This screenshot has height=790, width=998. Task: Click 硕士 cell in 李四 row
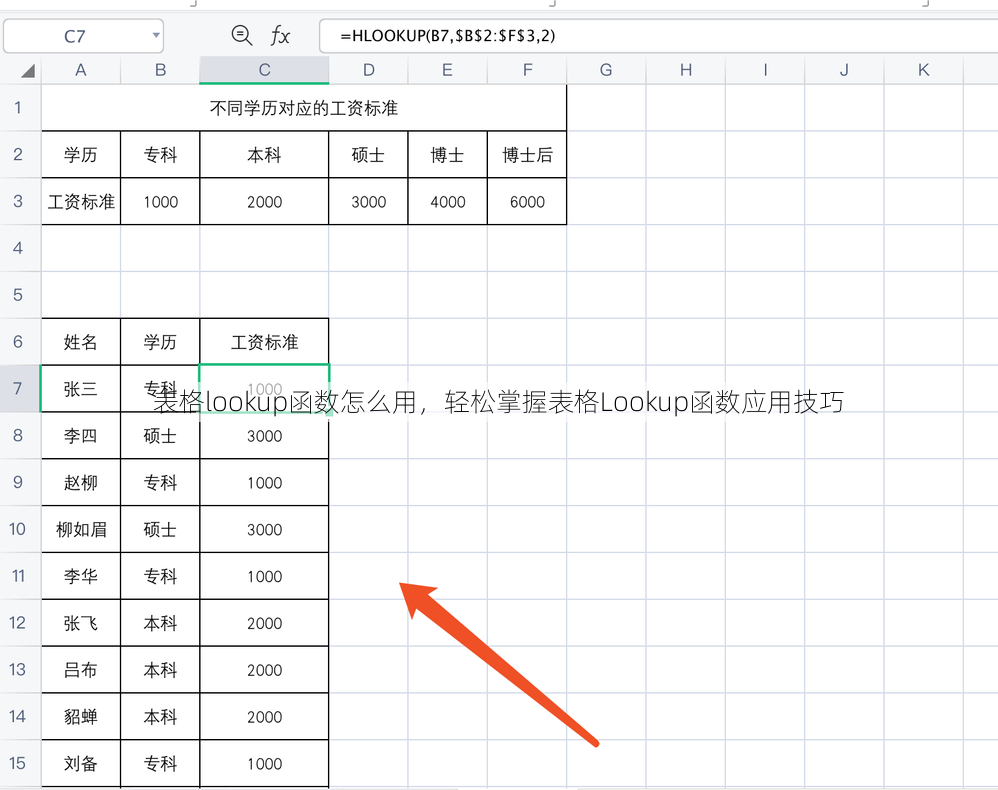pyautogui.click(x=160, y=435)
